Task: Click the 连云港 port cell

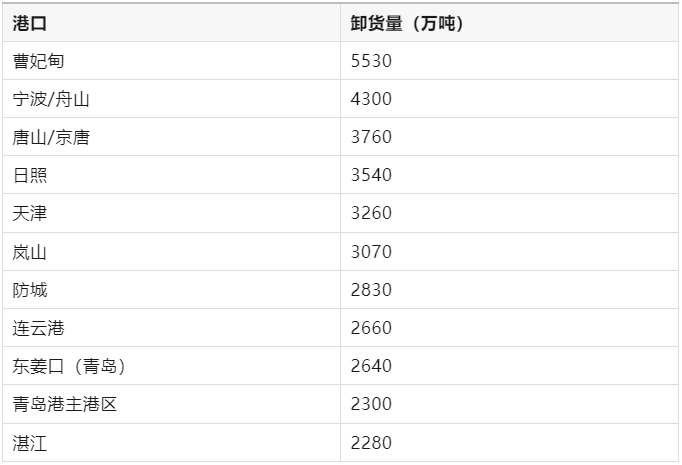Action: (x=171, y=328)
